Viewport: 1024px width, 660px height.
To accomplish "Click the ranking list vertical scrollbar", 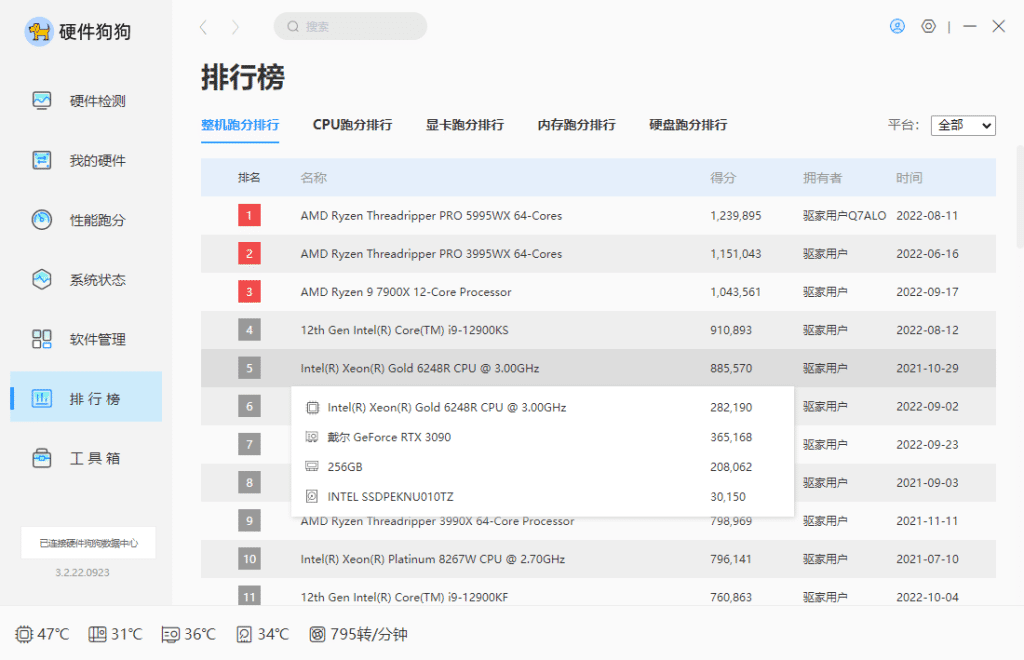I will (x=1019, y=196).
